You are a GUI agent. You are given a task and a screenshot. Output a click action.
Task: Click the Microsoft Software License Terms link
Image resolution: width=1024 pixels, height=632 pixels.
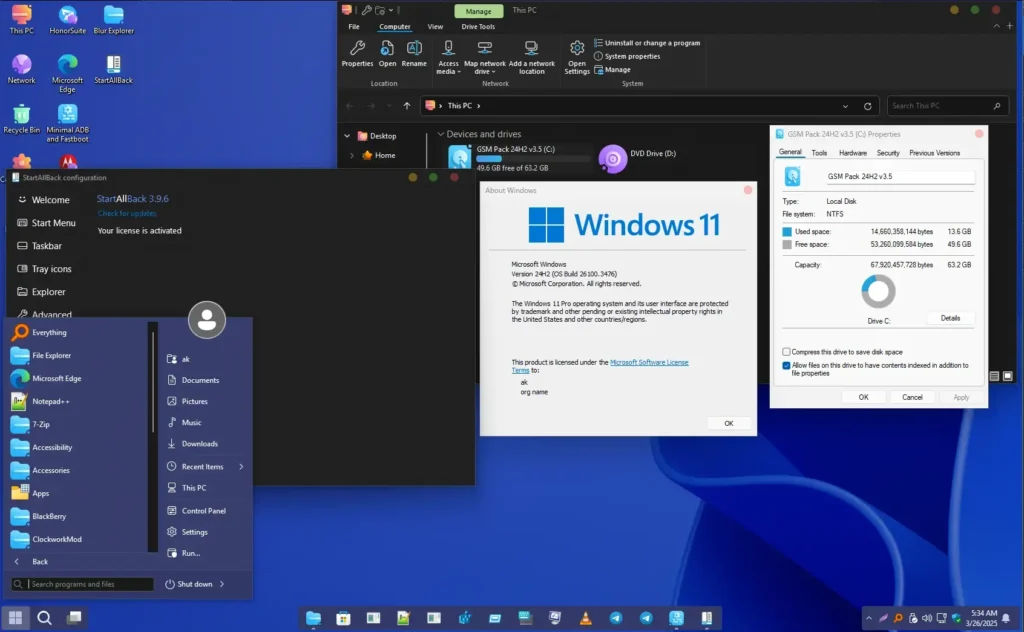(649, 362)
